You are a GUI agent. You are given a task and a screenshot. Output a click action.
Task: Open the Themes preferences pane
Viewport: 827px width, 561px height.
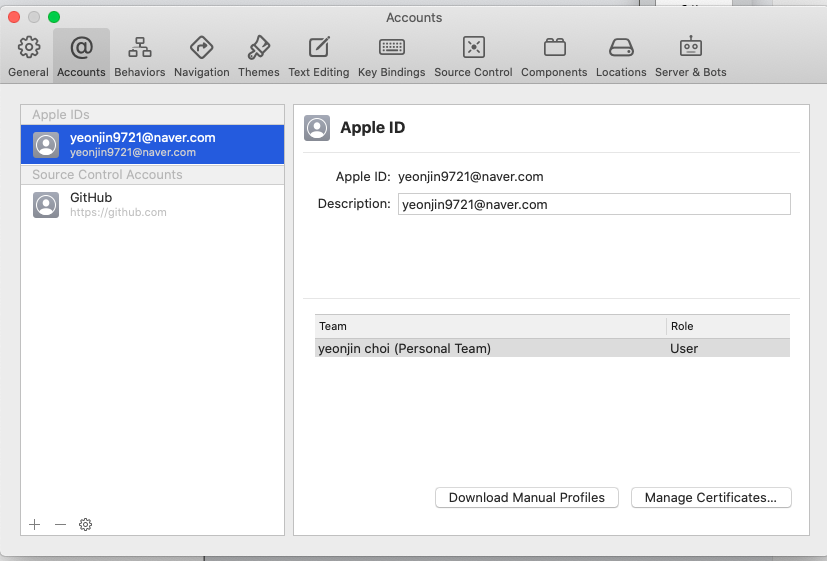click(258, 57)
